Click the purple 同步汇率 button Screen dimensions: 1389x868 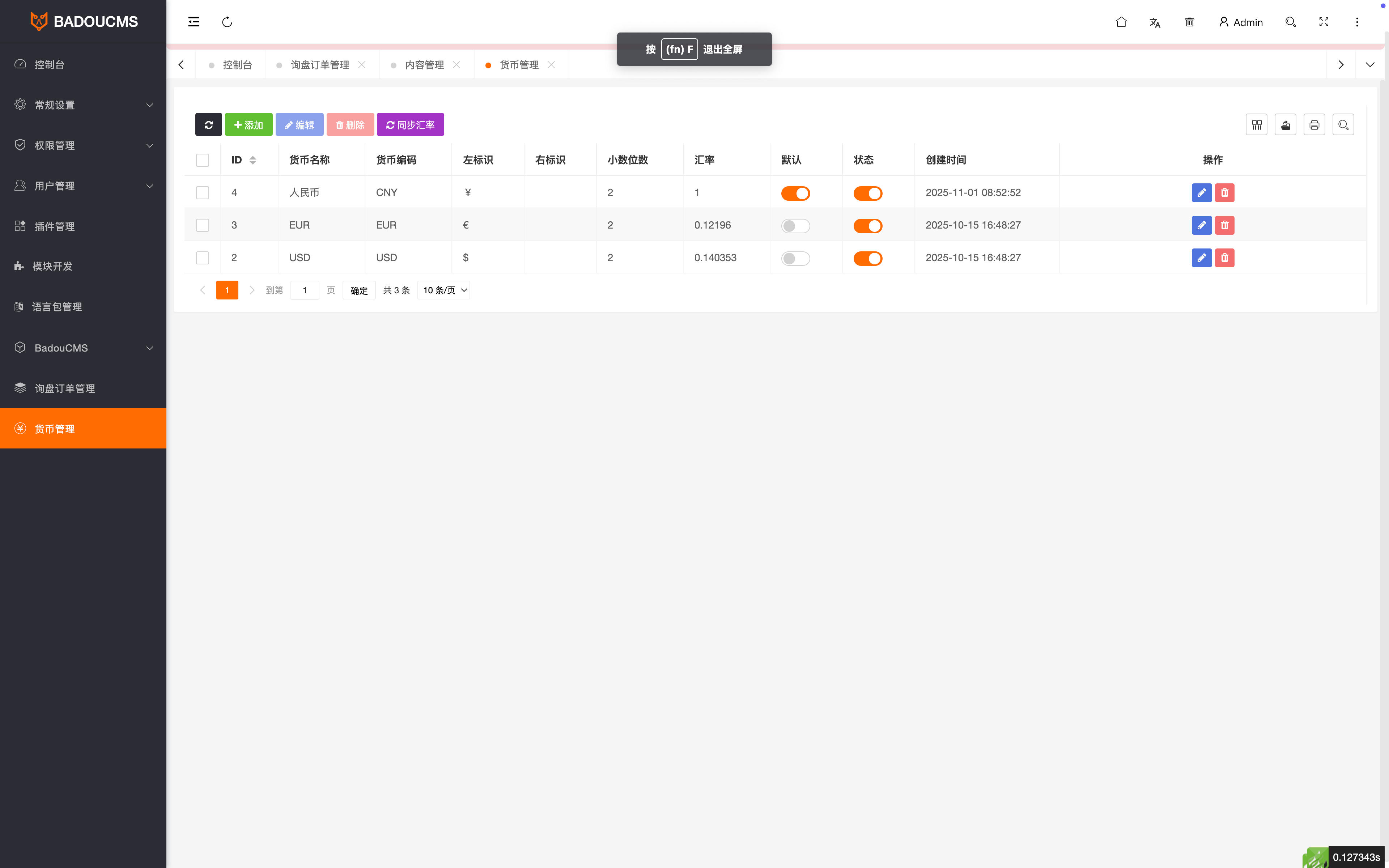[x=410, y=124]
